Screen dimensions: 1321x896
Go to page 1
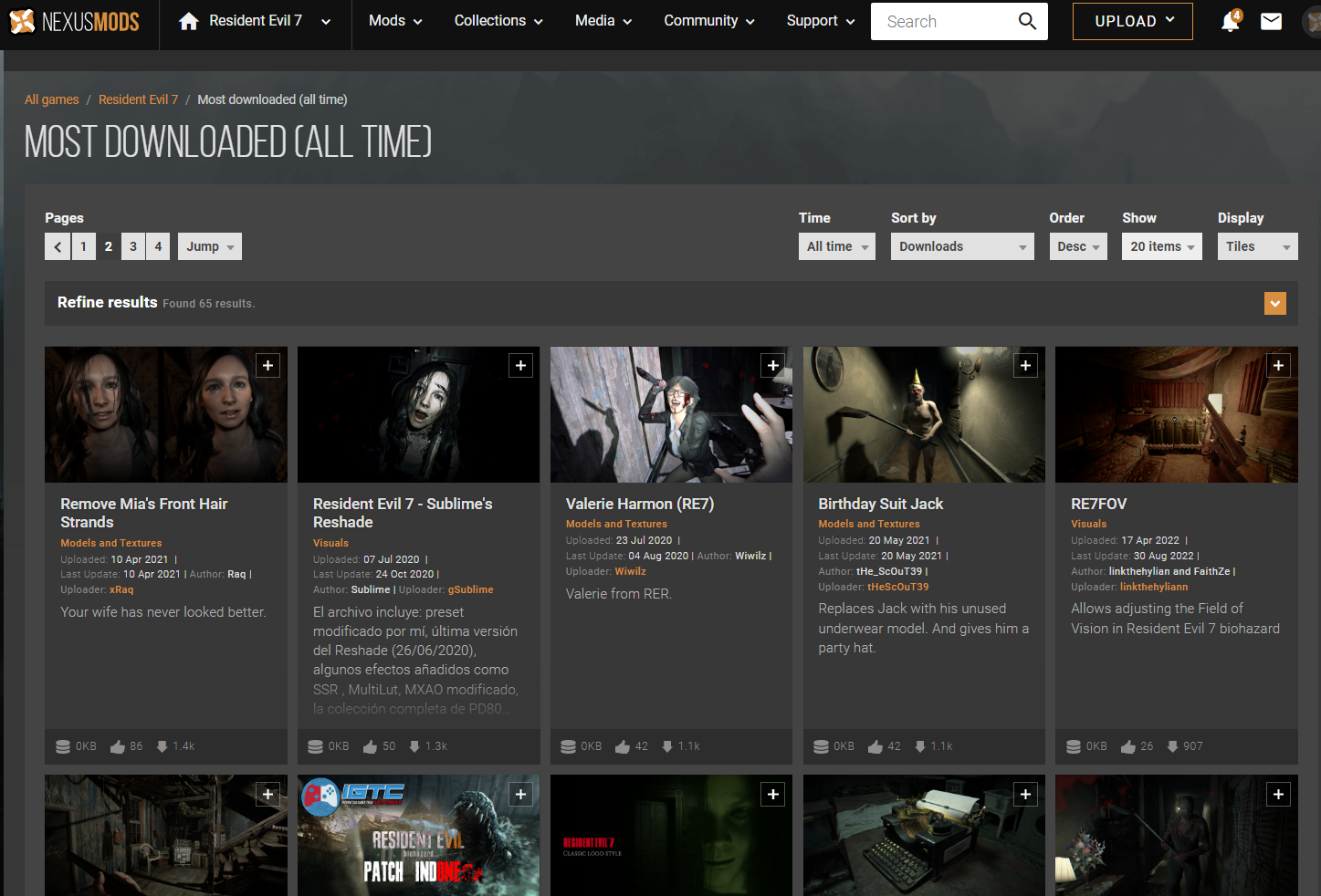[83, 246]
